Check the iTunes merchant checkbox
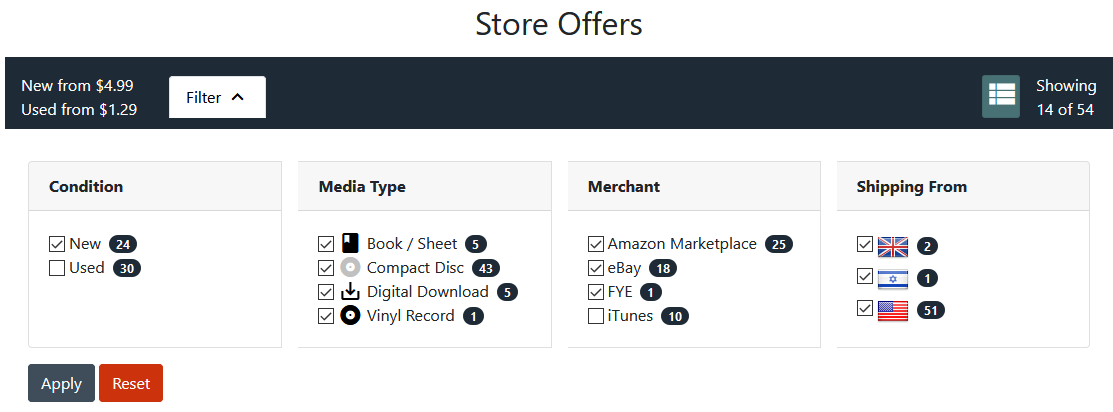1113x412 pixels. 596,316
